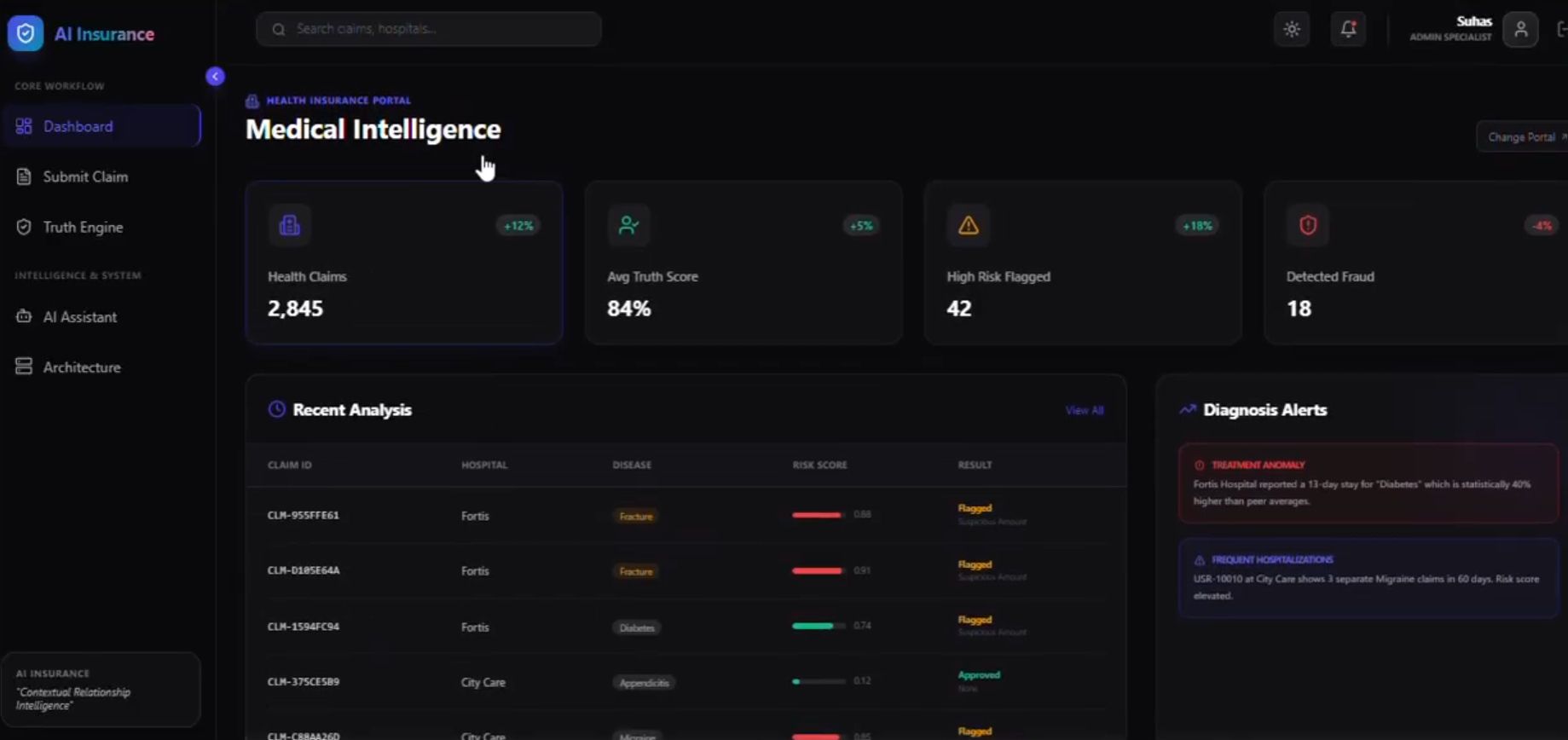
Task: Select claim CLM-D105E64A
Action: (304, 571)
